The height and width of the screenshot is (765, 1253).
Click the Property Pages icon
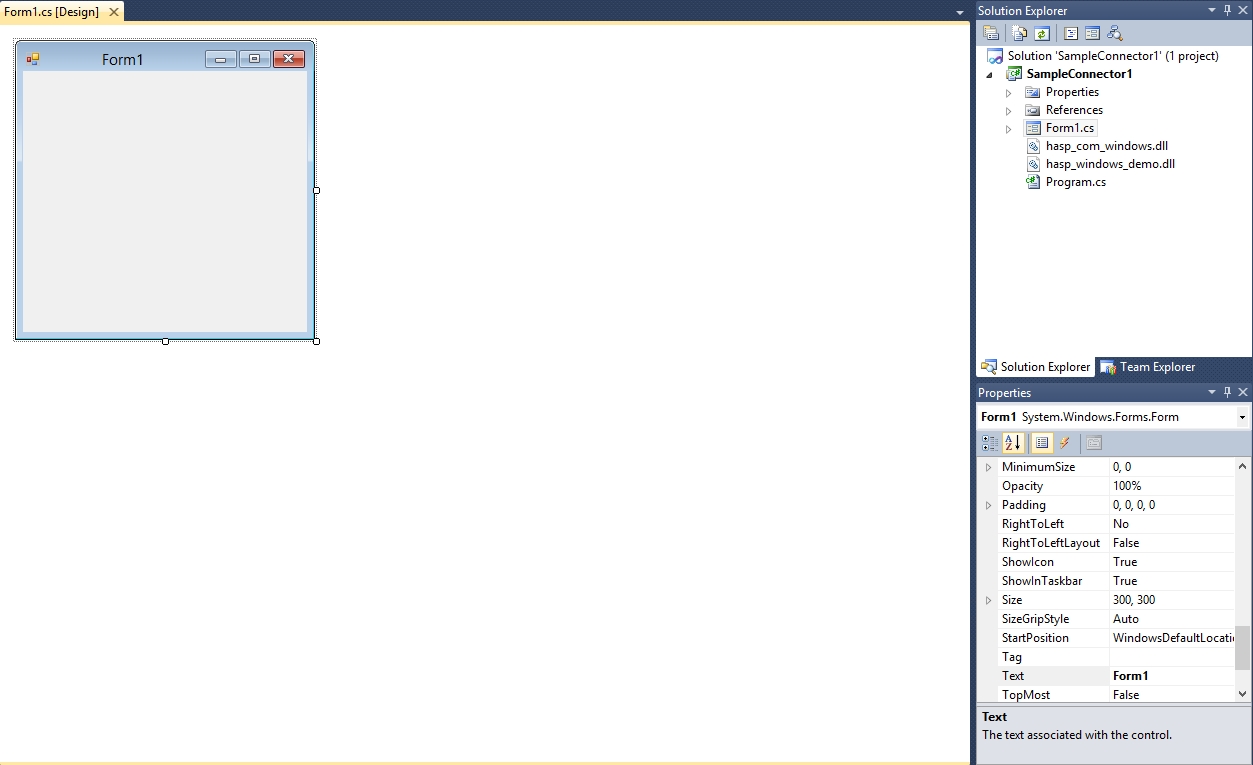[x=1092, y=443]
